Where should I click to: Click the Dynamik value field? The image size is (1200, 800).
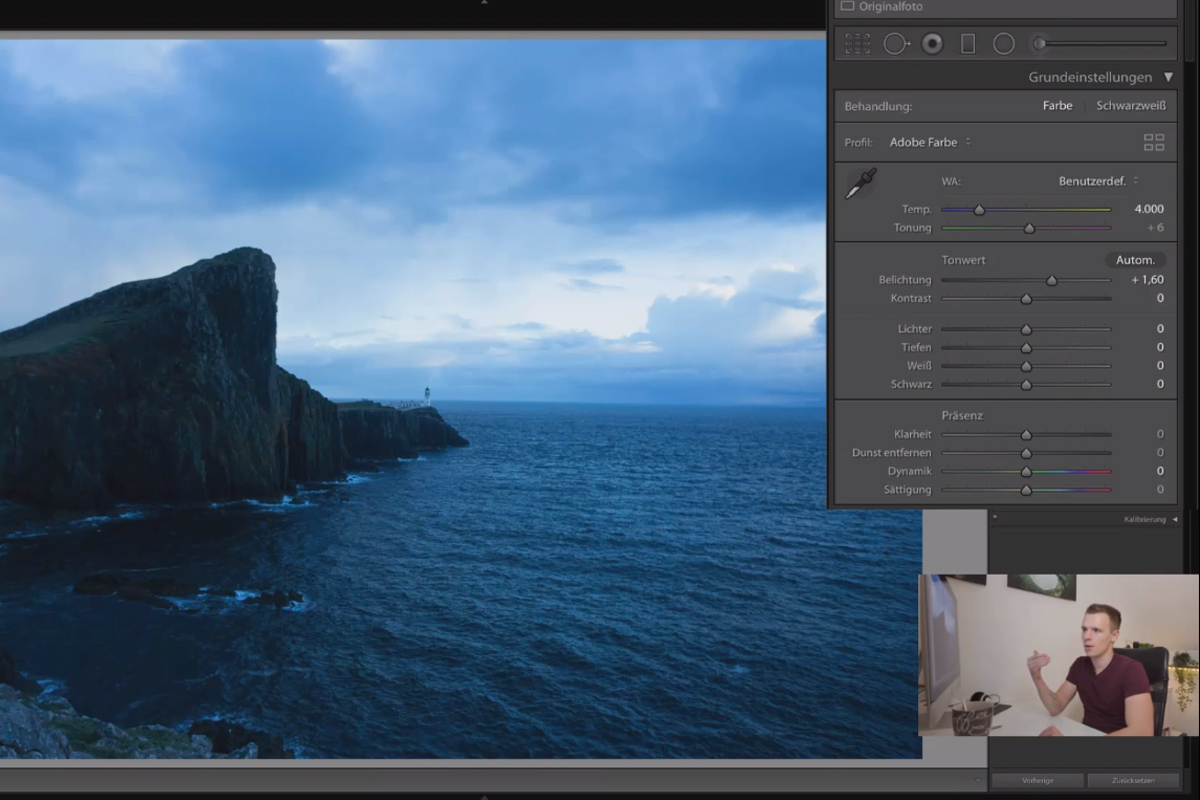(1160, 471)
